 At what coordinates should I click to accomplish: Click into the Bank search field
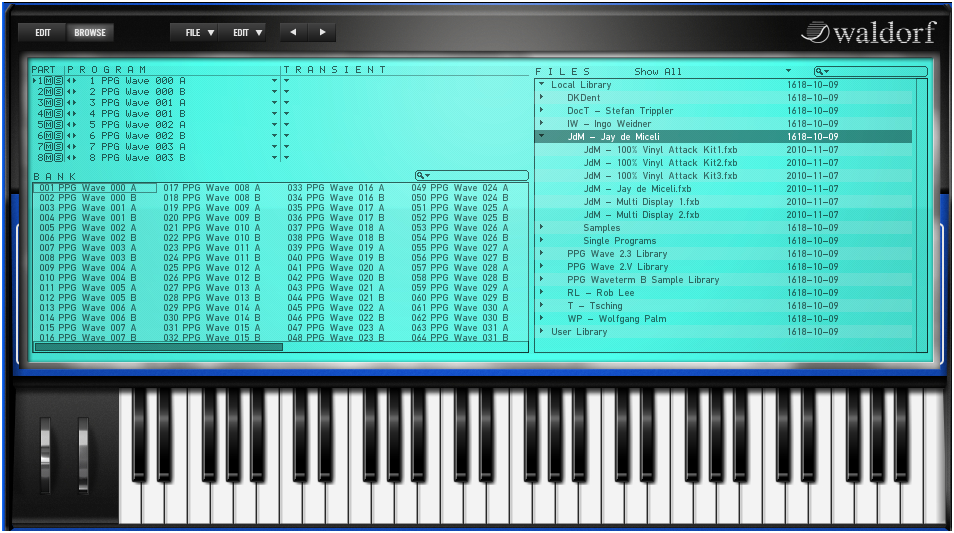tap(472, 175)
